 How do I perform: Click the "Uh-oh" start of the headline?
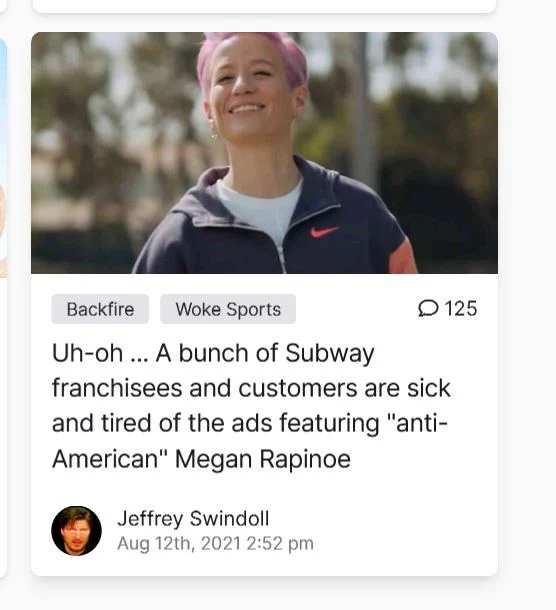(x=87, y=353)
